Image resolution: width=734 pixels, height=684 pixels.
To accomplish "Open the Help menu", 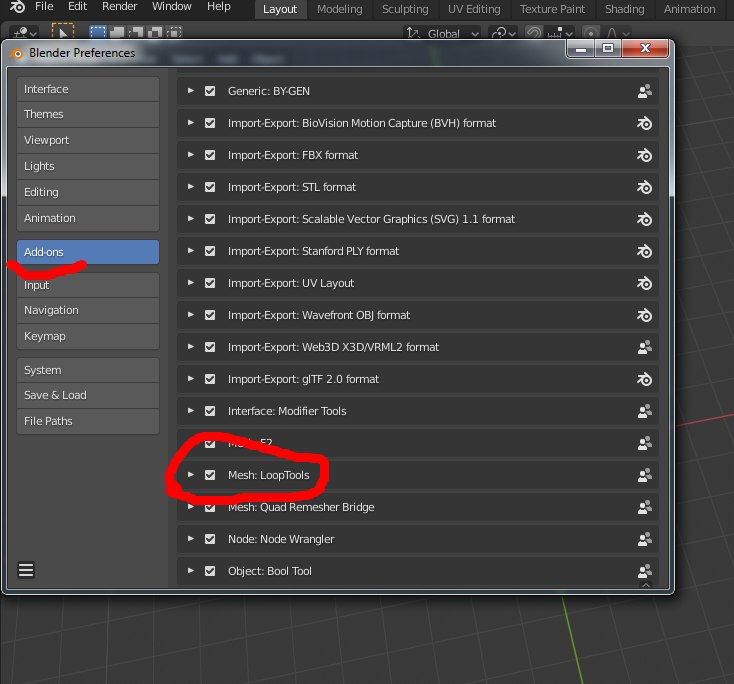I will coord(219,7).
